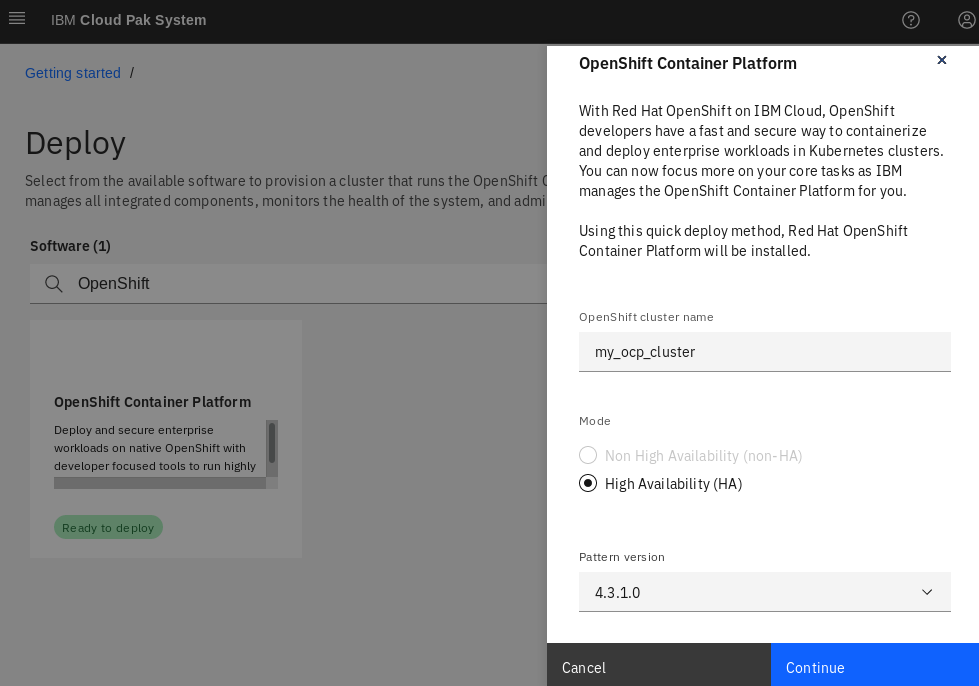Select the OpenShift Container Platform card title
Viewport: 979px width, 686px height.
point(152,402)
